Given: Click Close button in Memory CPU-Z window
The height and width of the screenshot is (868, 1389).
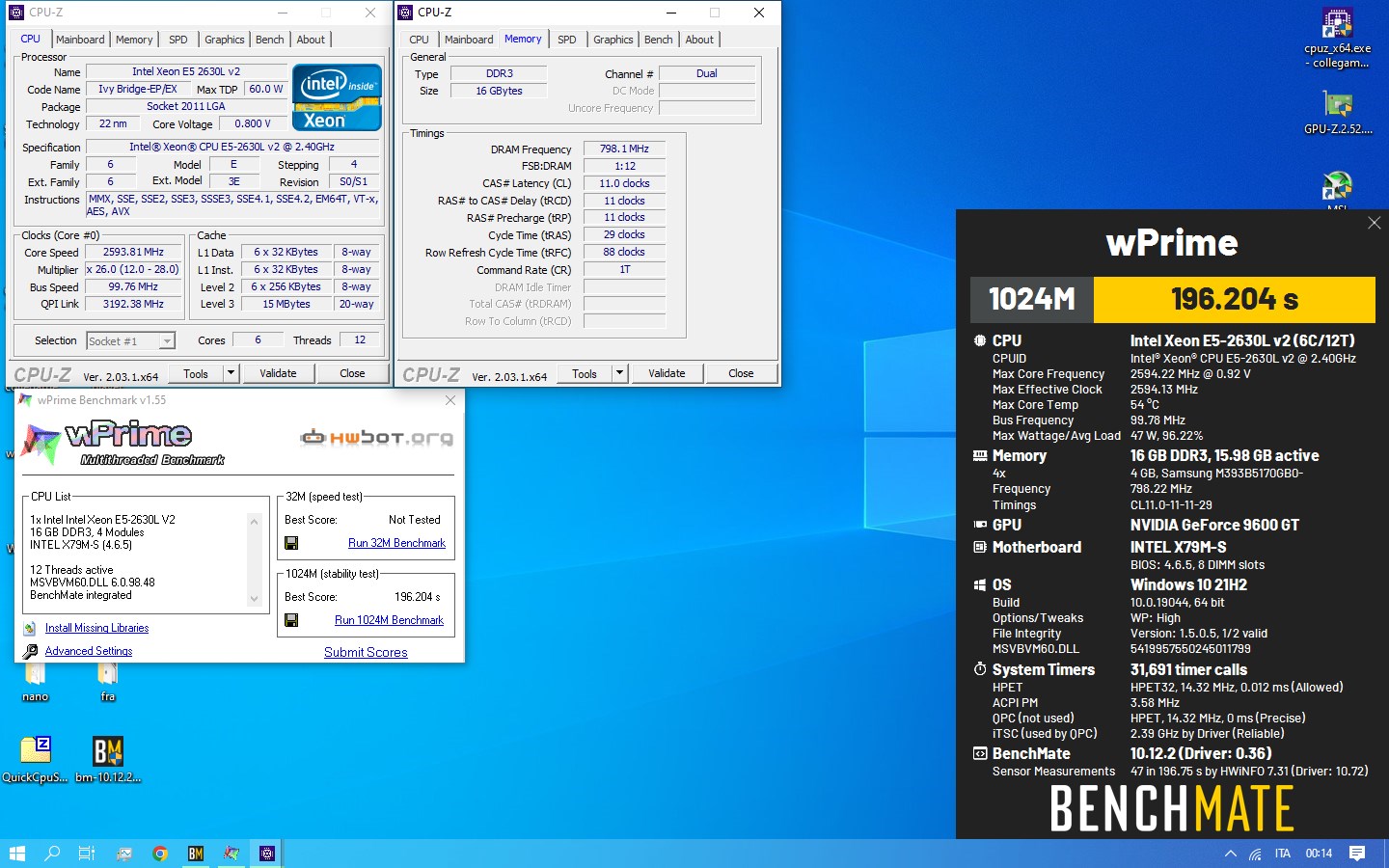Looking at the screenshot, I should pyautogui.click(x=741, y=373).
